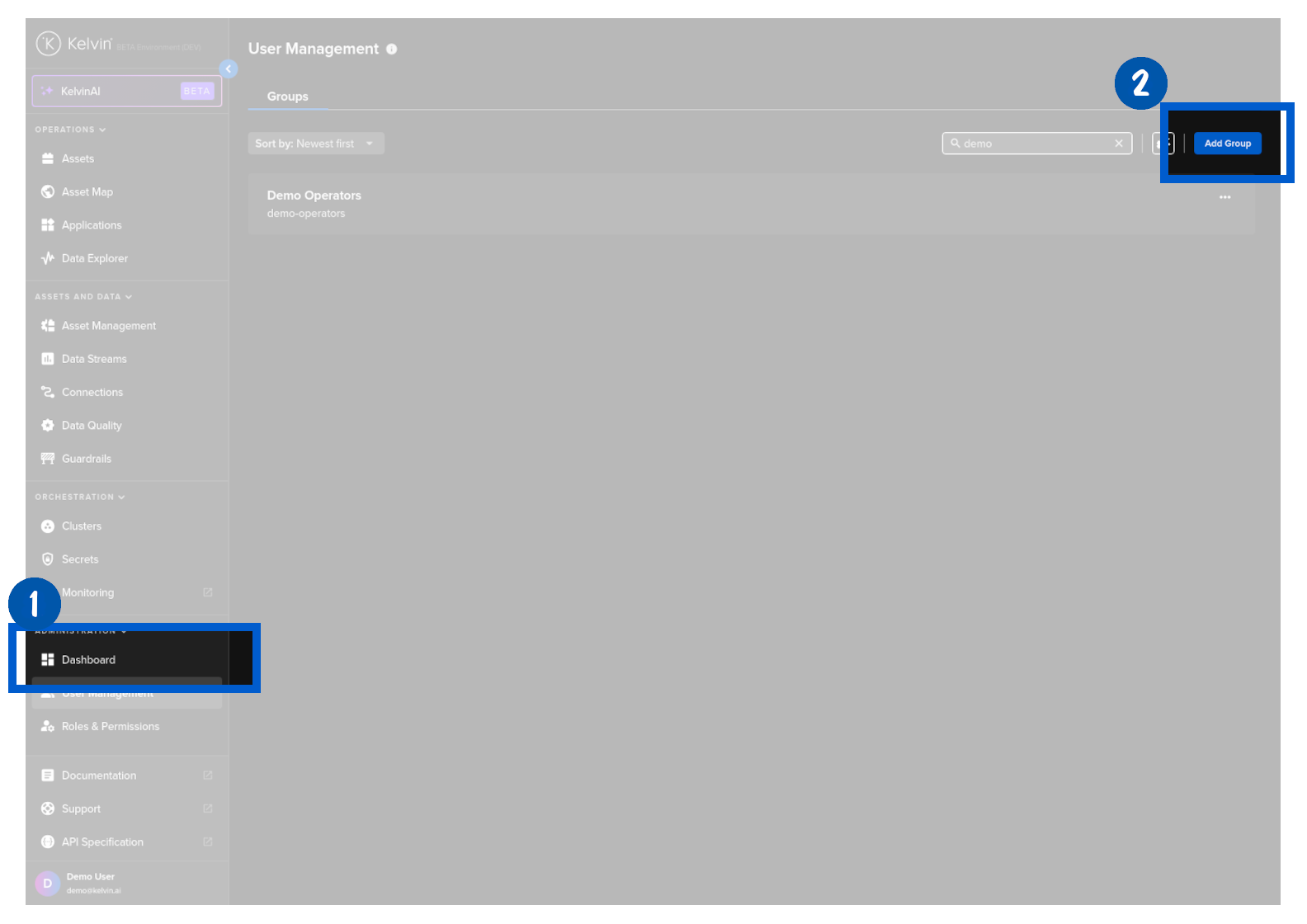Open Demo Operators group options menu
The height and width of the screenshot is (924, 1307).
[x=1224, y=197]
